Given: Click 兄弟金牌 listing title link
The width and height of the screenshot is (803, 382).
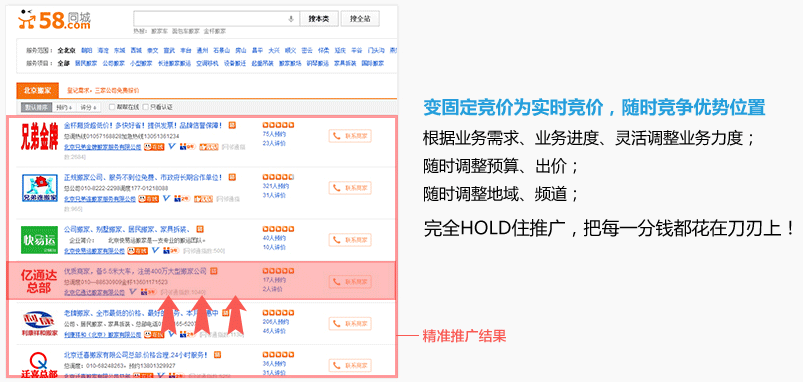Looking at the screenshot, I should tap(144, 125).
